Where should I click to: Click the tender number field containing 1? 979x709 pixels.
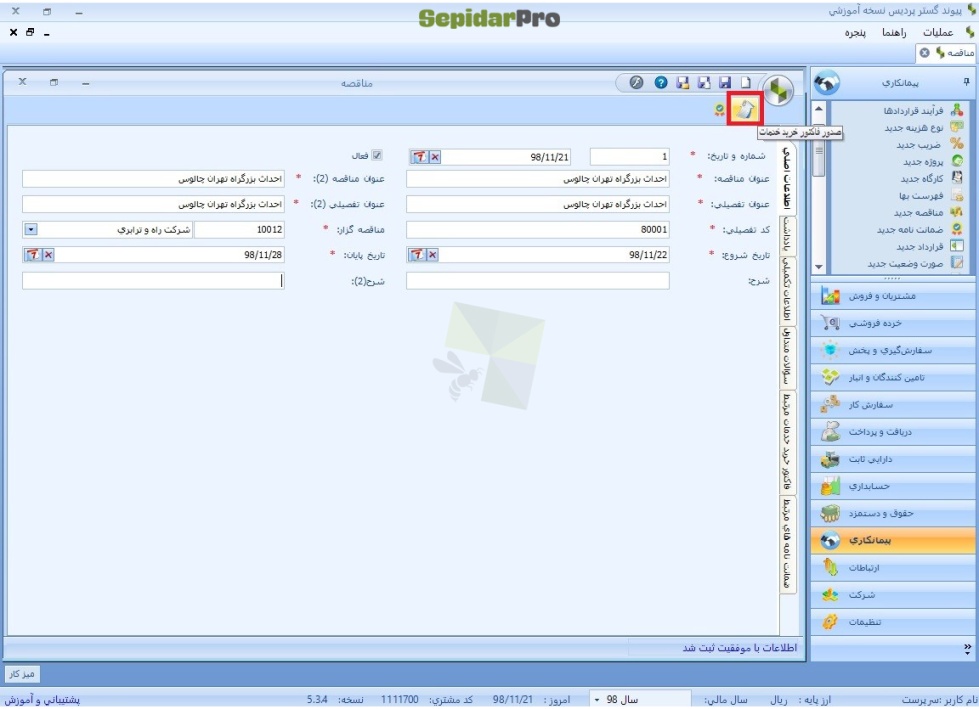(629, 157)
